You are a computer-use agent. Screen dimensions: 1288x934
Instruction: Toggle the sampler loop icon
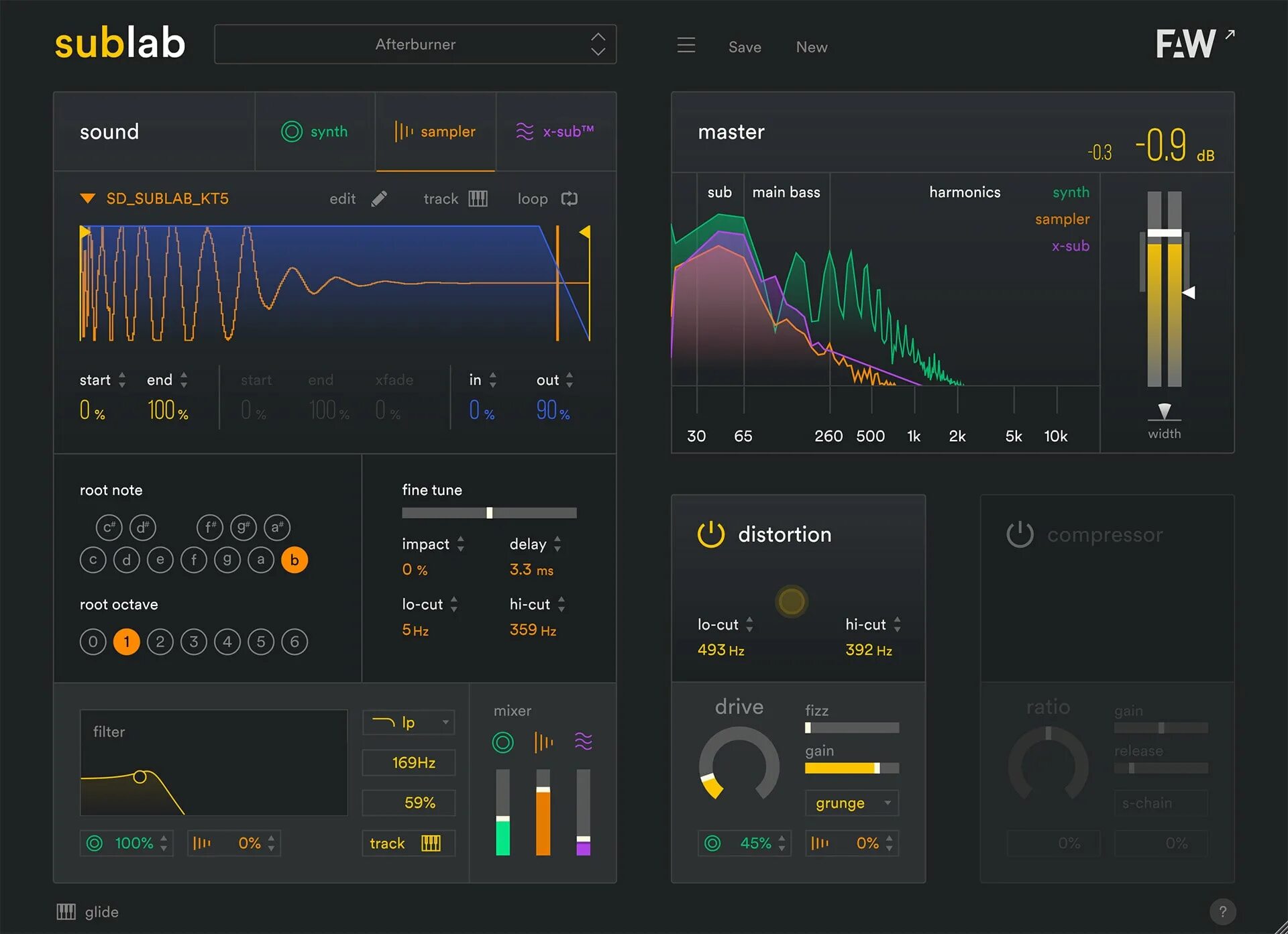click(569, 198)
